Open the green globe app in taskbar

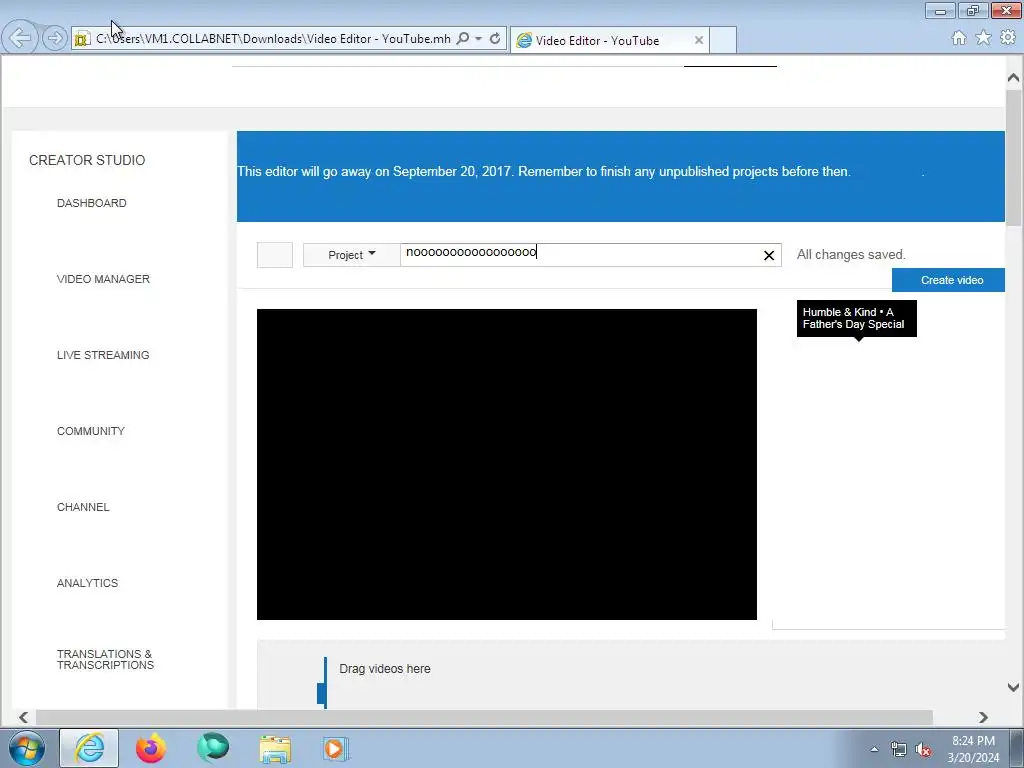[213, 748]
